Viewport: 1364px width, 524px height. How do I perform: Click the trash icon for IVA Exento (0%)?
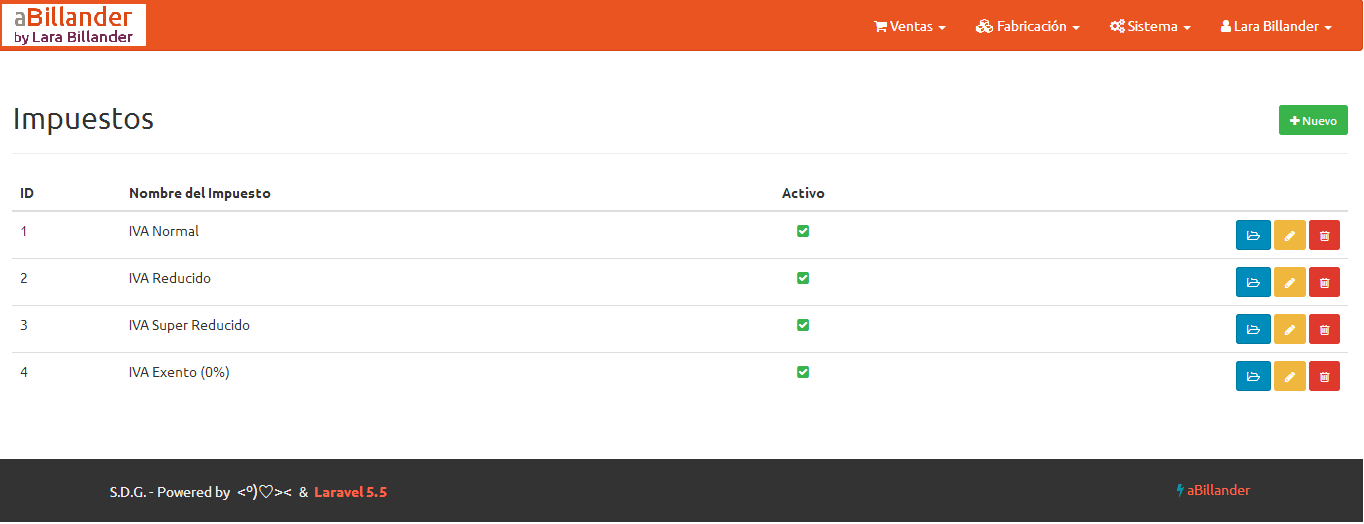tap(1324, 377)
